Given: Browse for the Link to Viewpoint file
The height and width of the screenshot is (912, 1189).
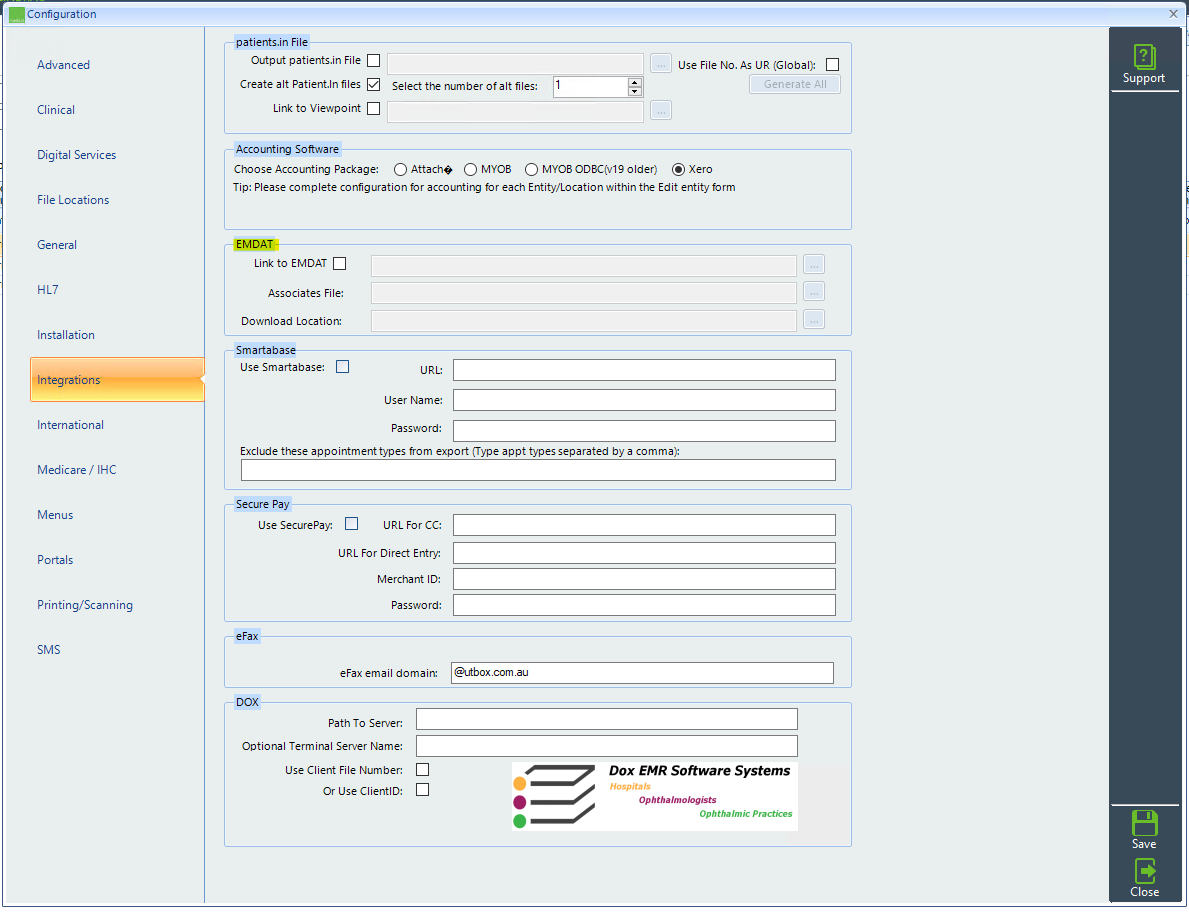Looking at the screenshot, I should click(x=660, y=110).
